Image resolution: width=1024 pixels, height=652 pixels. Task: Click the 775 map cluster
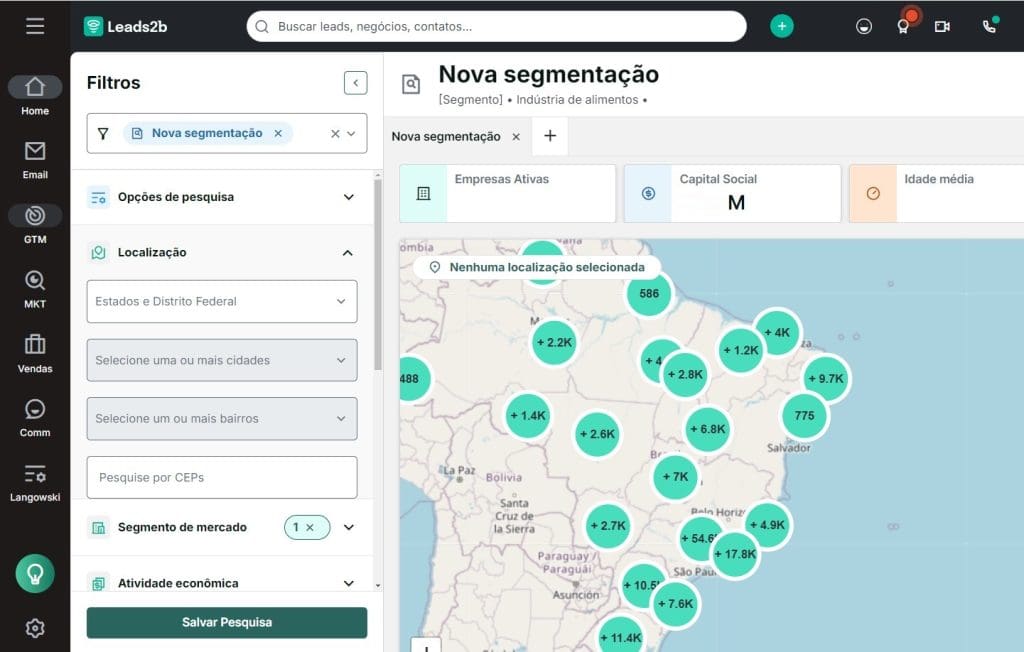coord(805,416)
